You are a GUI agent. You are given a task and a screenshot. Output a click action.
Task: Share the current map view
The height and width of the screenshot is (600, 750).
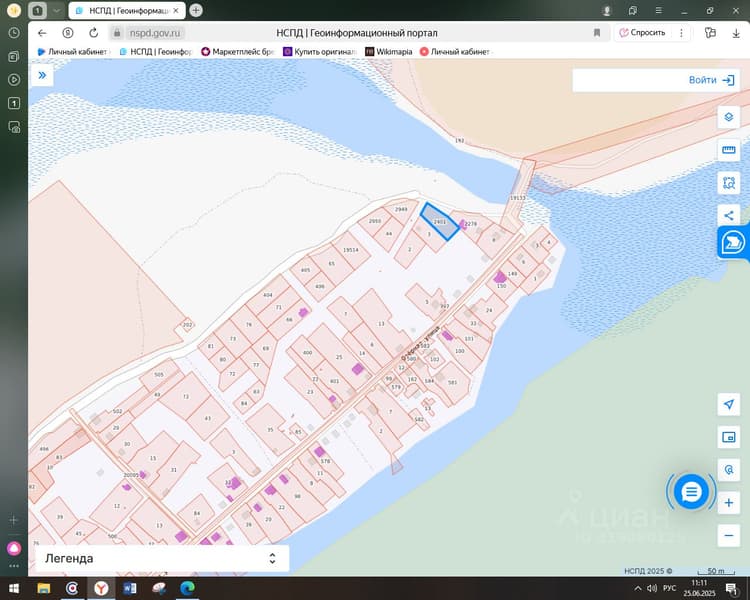(x=728, y=215)
